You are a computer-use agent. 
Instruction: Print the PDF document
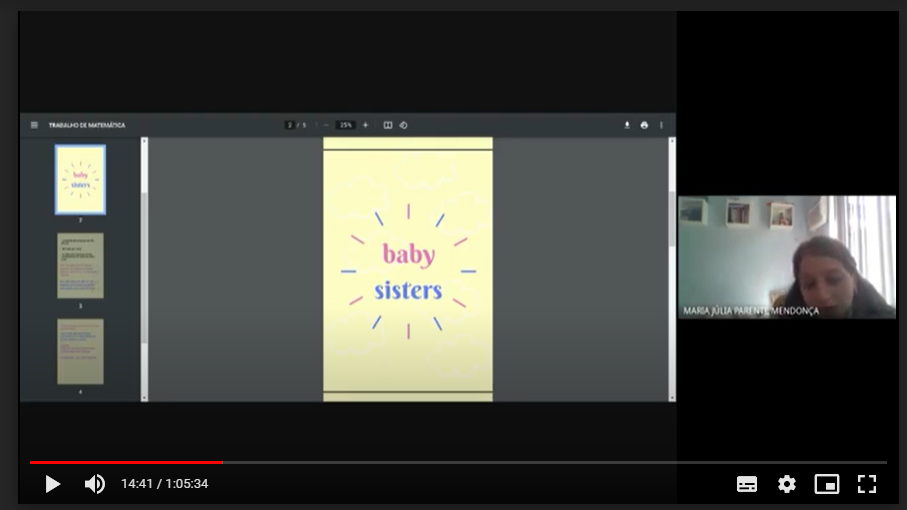644,125
